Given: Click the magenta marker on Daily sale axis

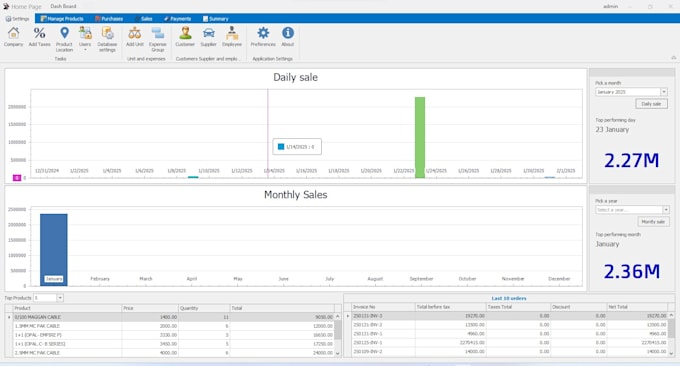Looking at the screenshot, I should [x=17, y=178].
